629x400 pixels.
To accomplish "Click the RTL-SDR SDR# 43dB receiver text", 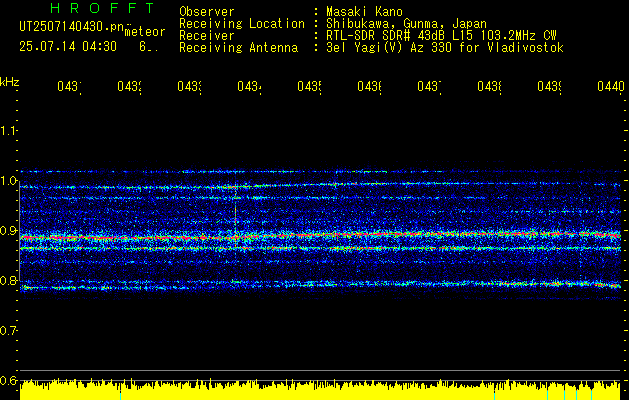I will click(x=441, y=36).
